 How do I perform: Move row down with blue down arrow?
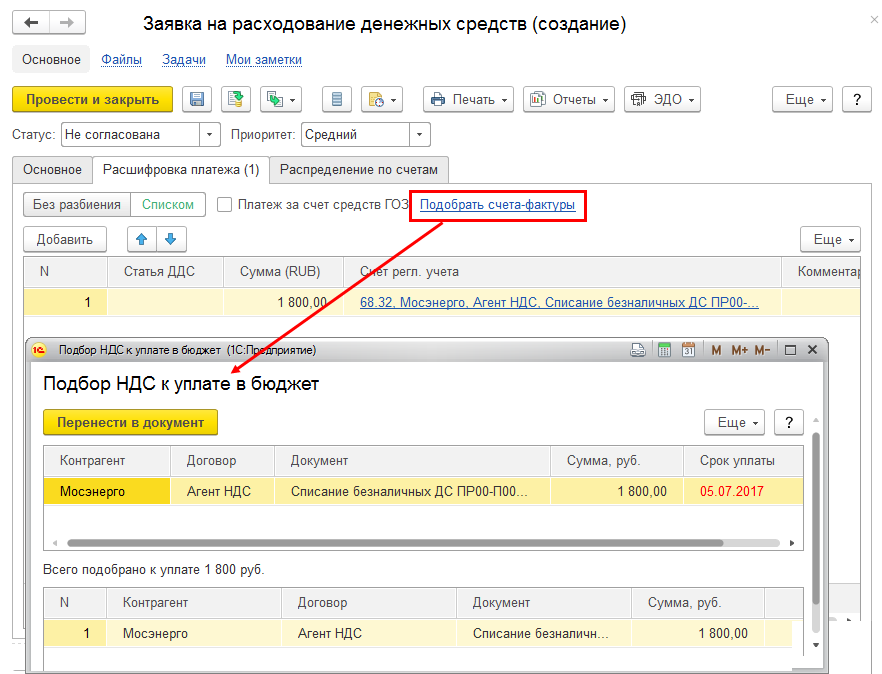171,240
